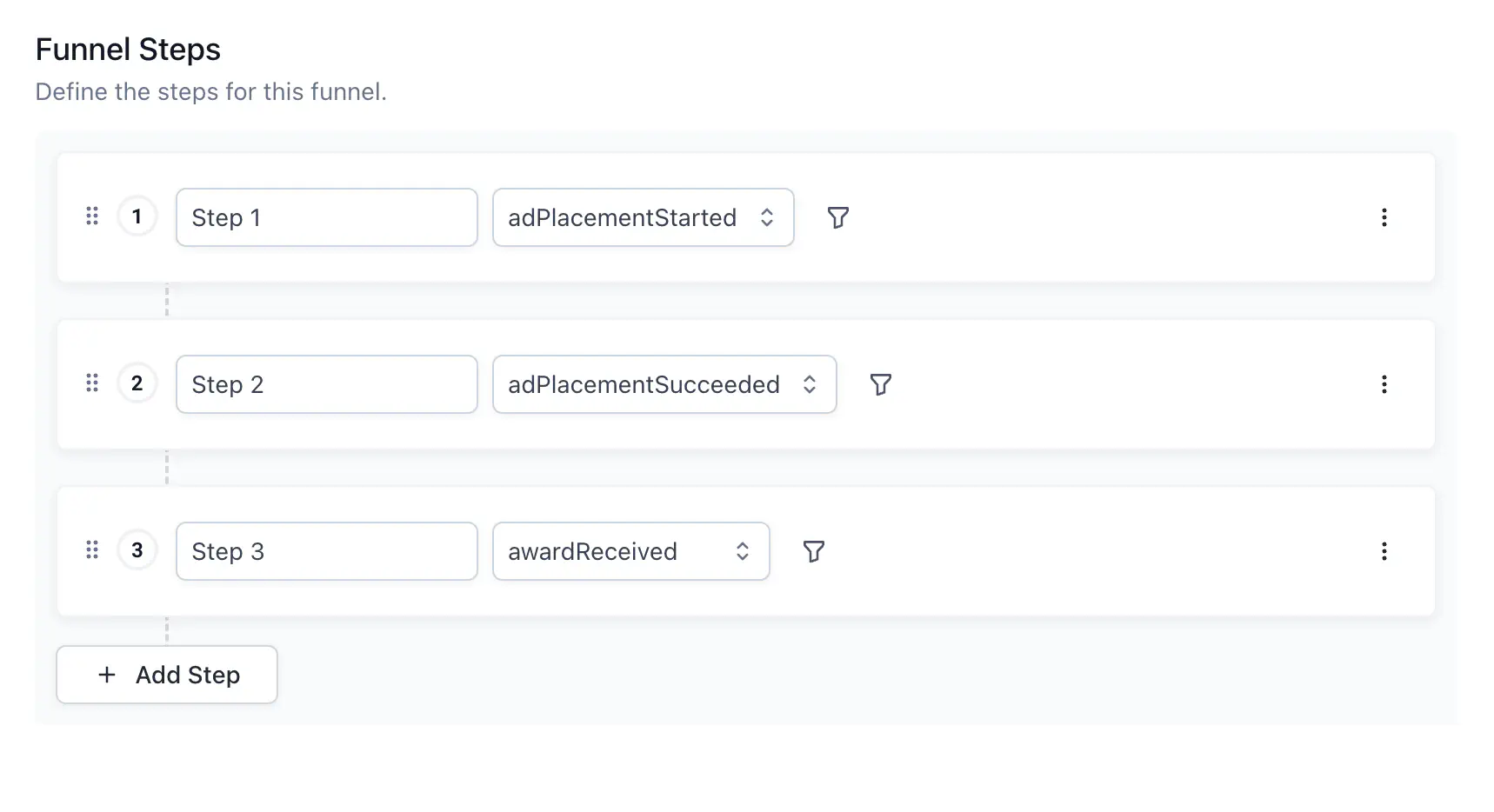Click the number badge for Step 3

[x=137, y=549]
